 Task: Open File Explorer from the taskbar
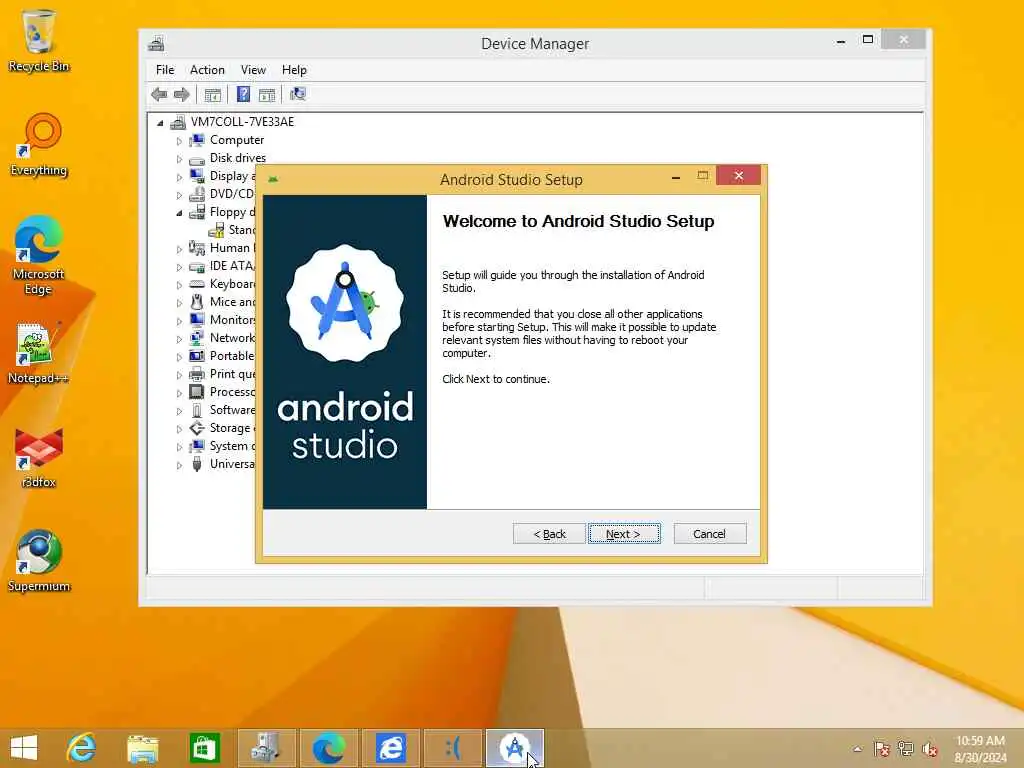coord(142,748)
